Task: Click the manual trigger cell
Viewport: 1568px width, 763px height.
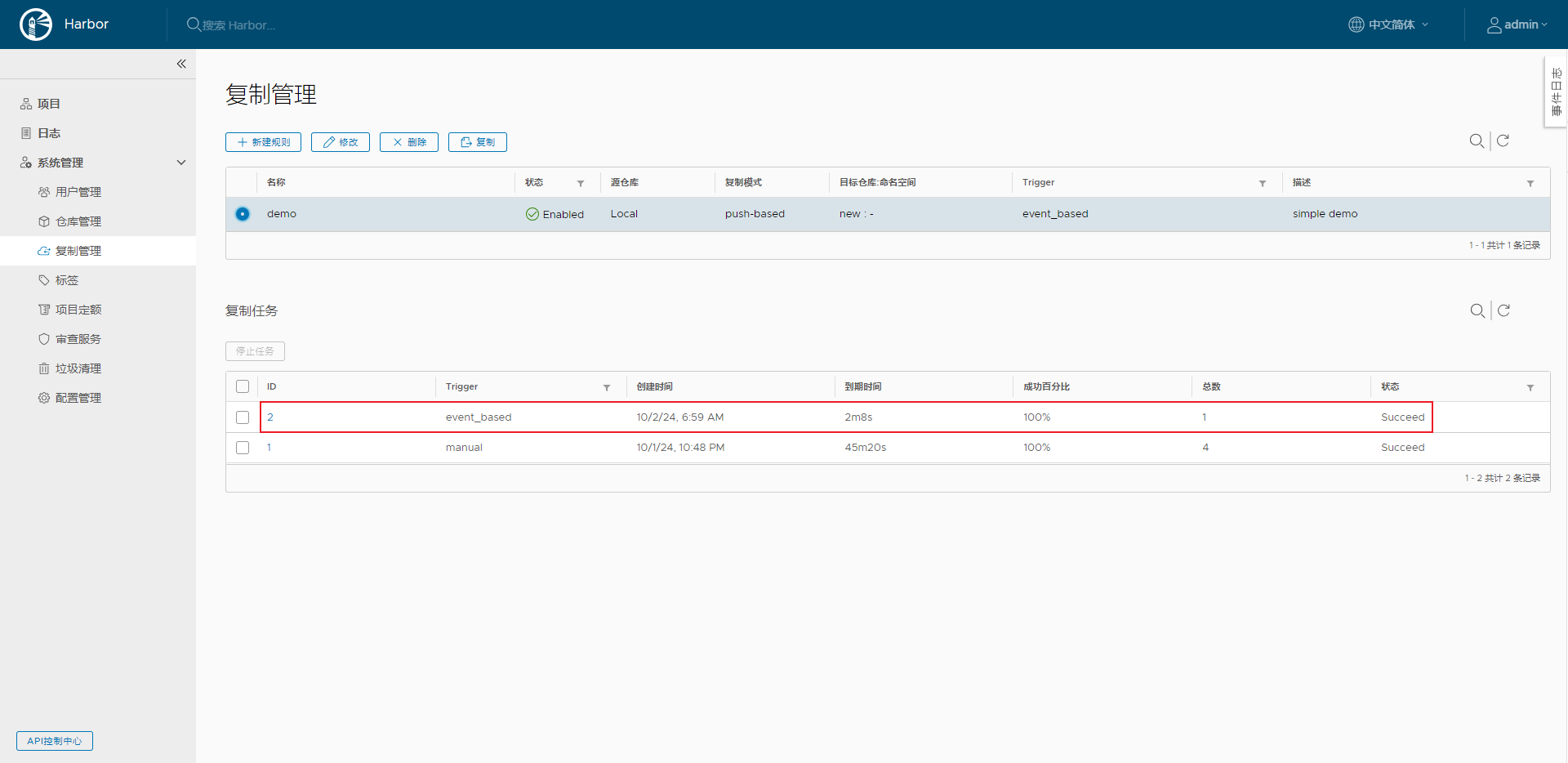Action: tap(464, 448)
